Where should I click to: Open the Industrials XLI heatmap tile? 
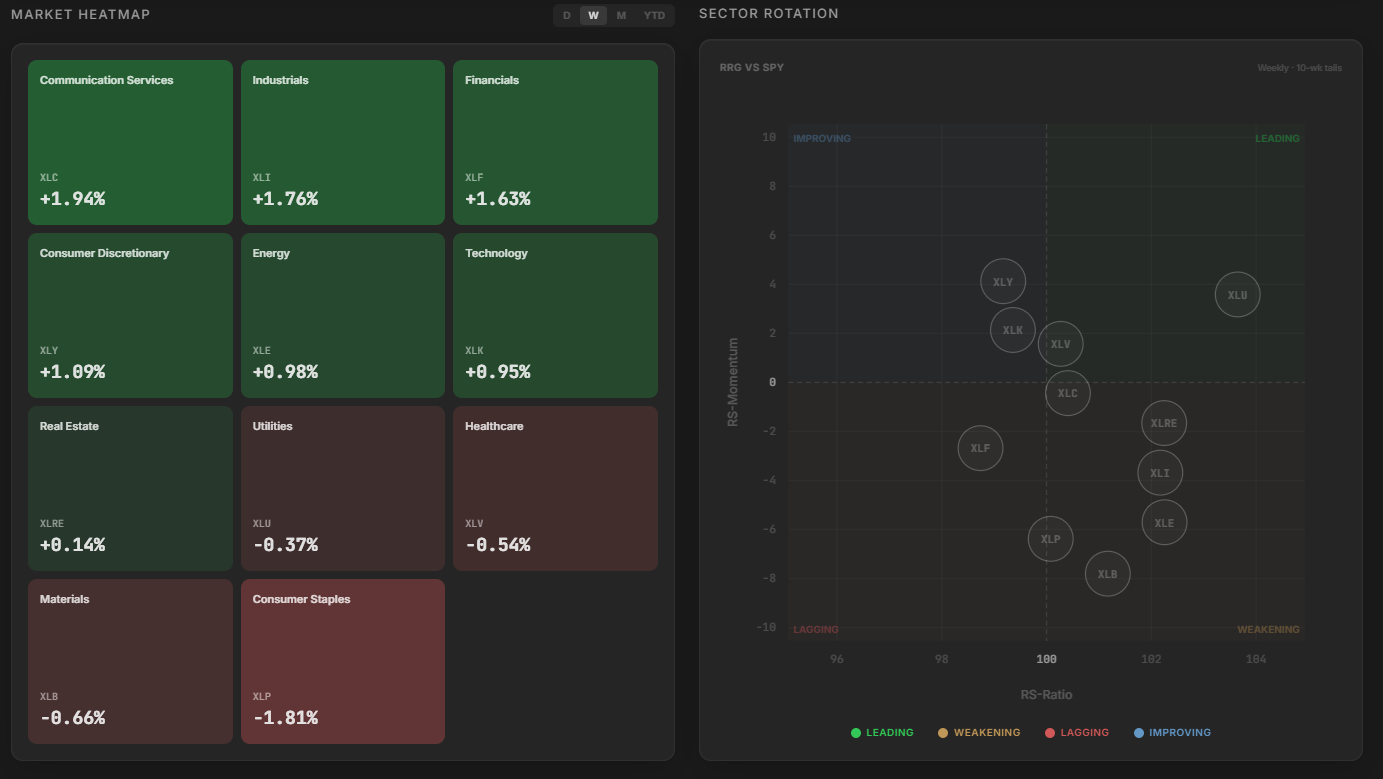[343, 142]
